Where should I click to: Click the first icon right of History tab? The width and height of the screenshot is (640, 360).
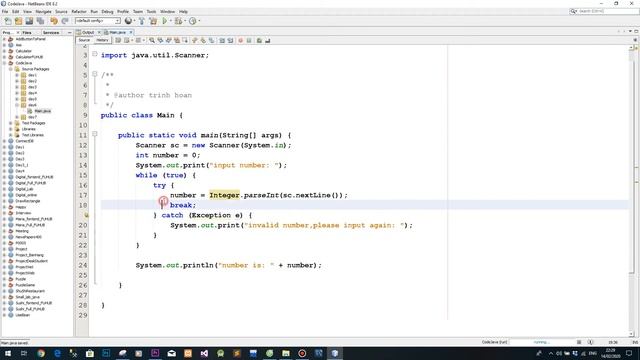(118, 40)
